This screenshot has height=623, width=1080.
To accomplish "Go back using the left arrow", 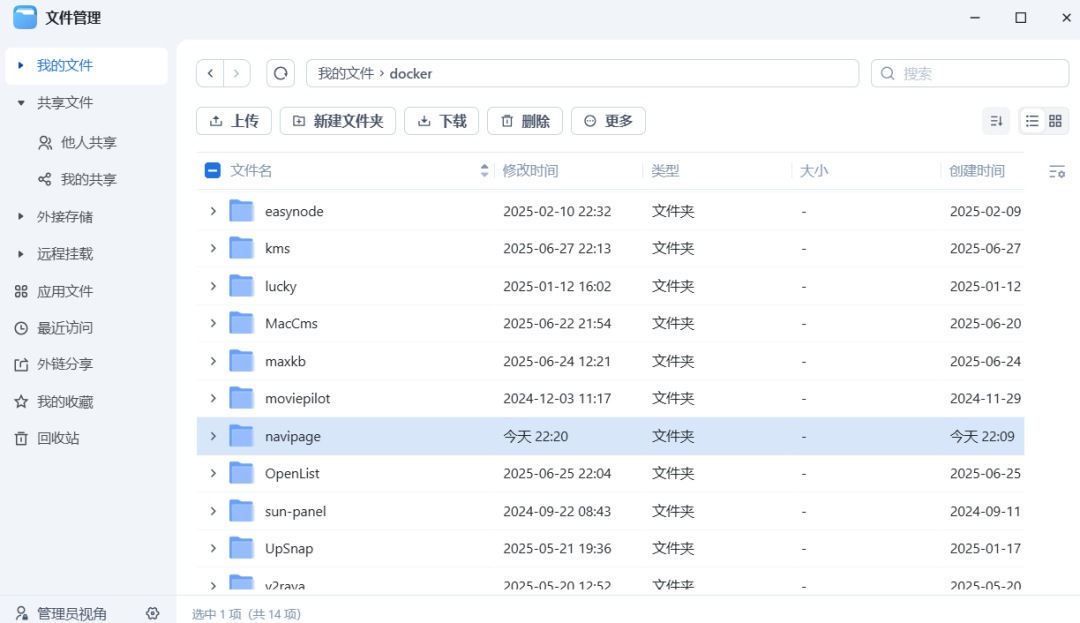I will pyautogui.click(x=210, y=73).
